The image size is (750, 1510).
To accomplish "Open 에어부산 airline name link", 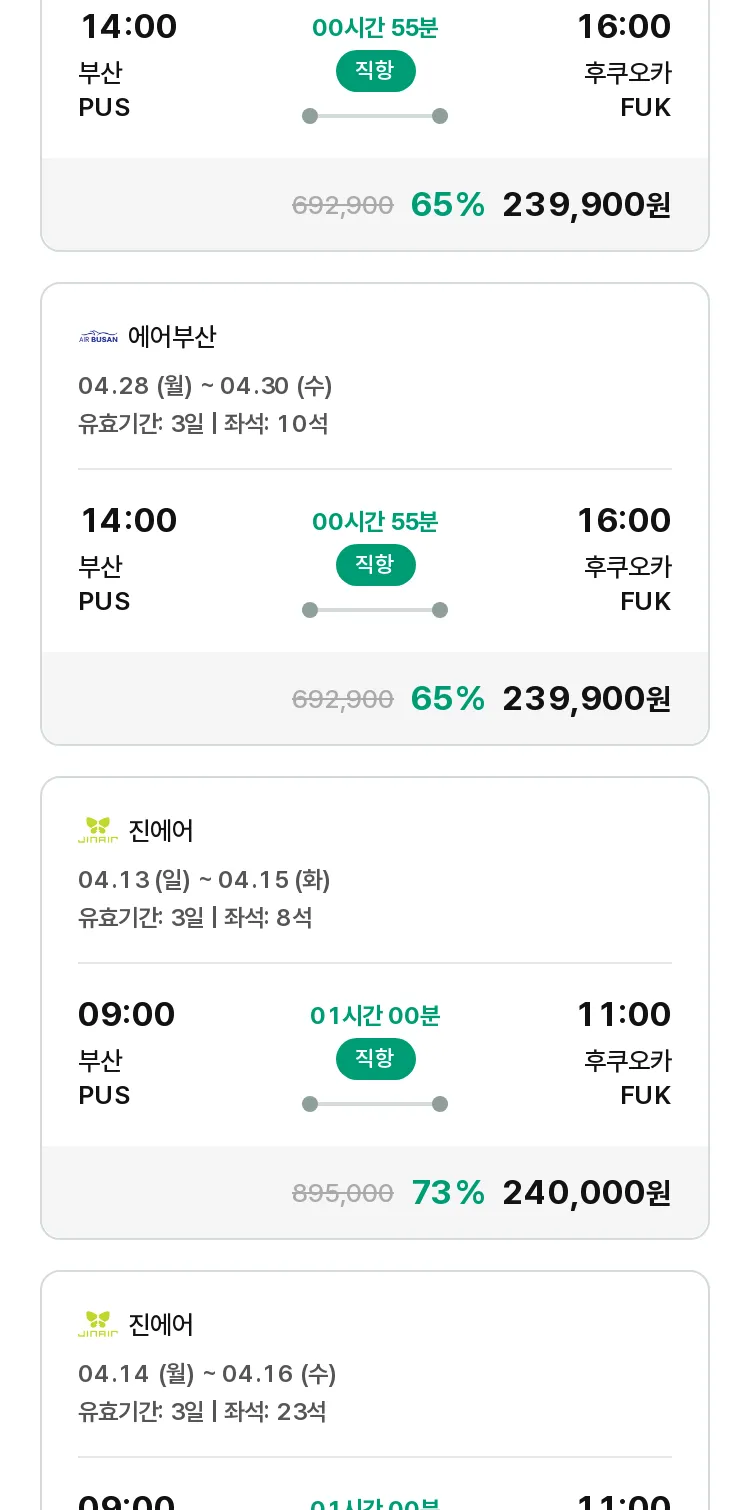I will tap(172, 337).
